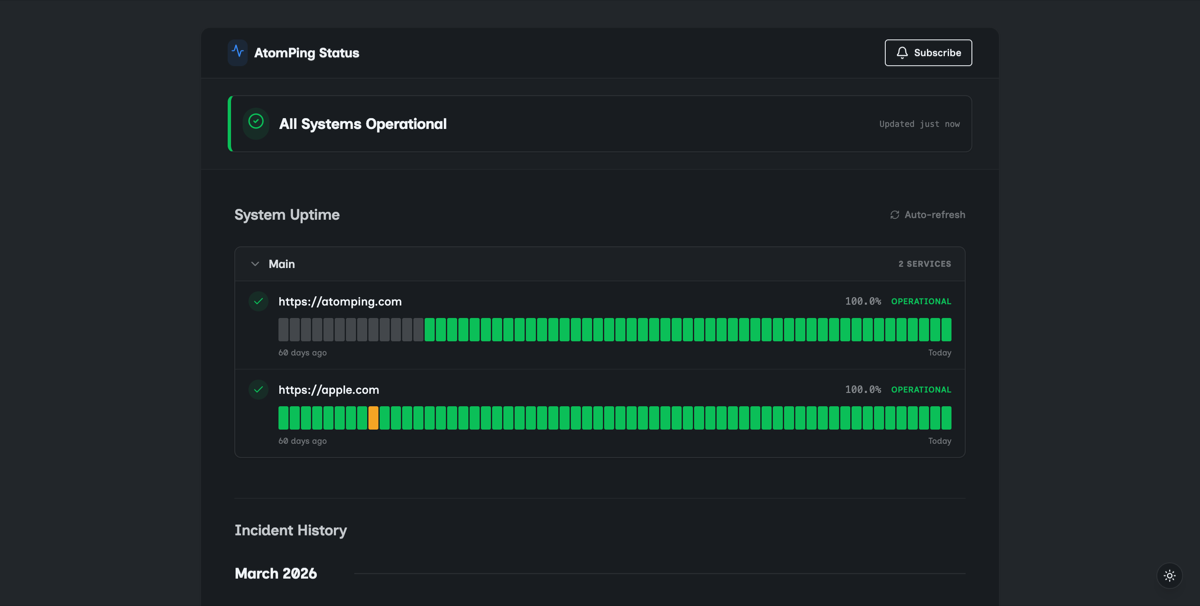Open the https://apple.com service link

[x=330, y=389]
